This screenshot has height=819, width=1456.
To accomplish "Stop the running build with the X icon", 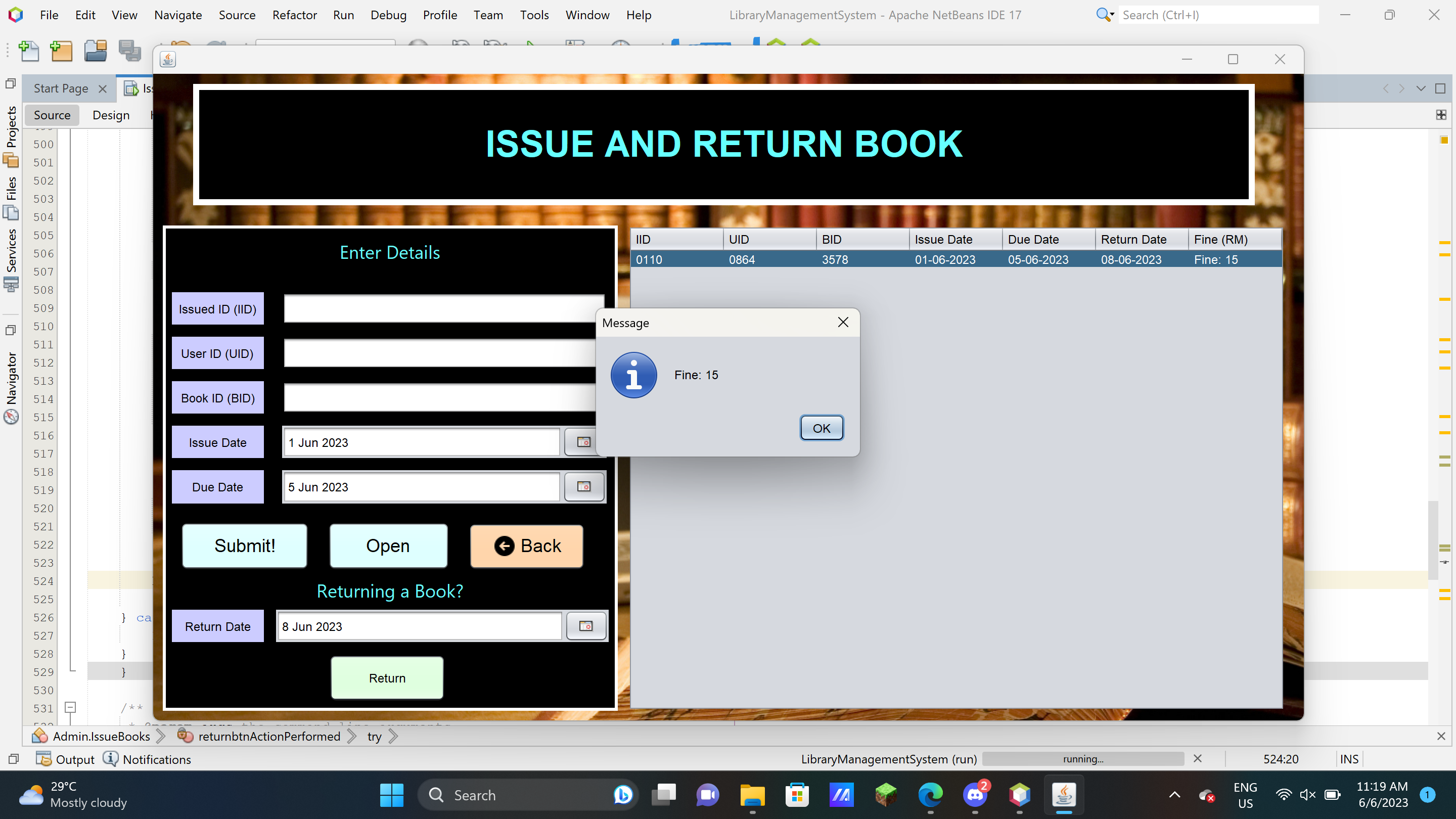I will point(1198,759).
